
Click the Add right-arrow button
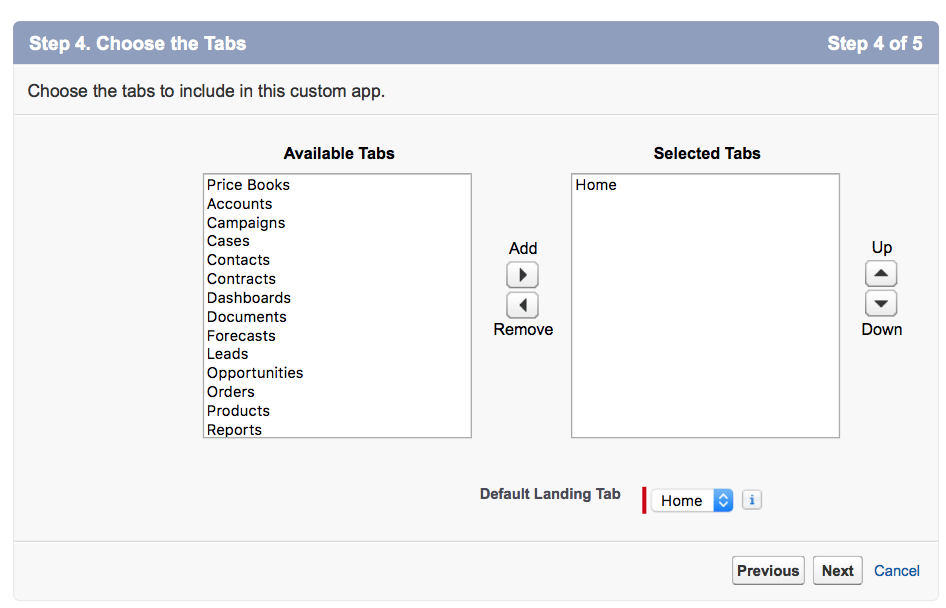(x=522, y=275)
